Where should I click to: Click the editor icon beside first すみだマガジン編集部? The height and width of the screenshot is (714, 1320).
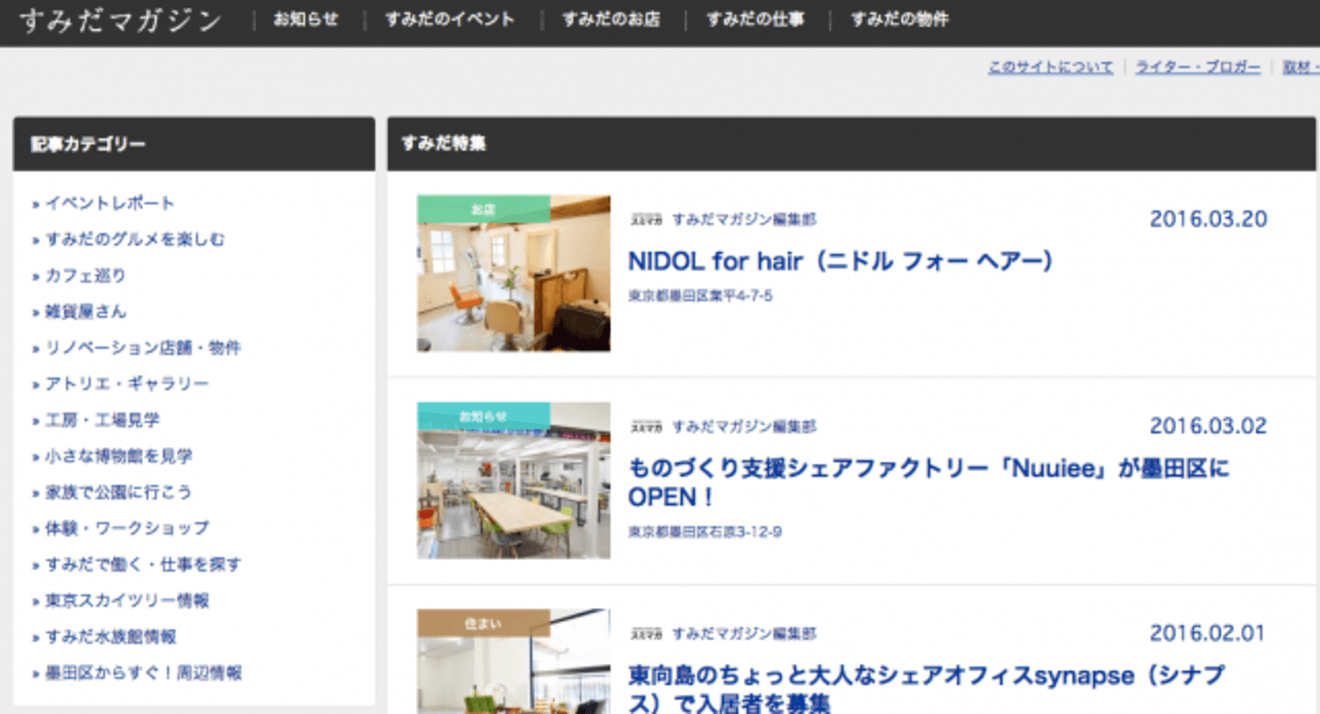coord(646,219)
